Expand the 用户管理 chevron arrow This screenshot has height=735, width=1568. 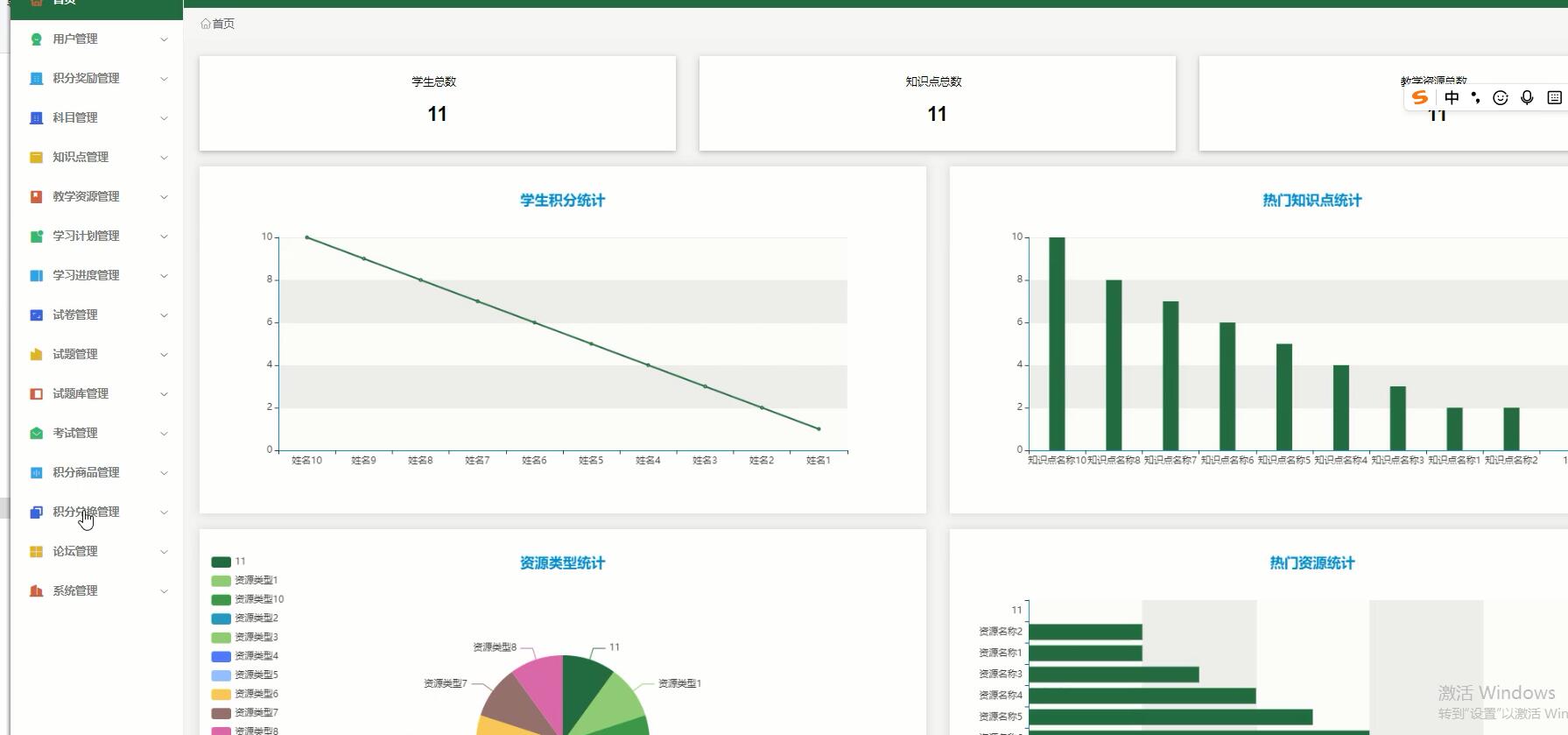[164, 39]
